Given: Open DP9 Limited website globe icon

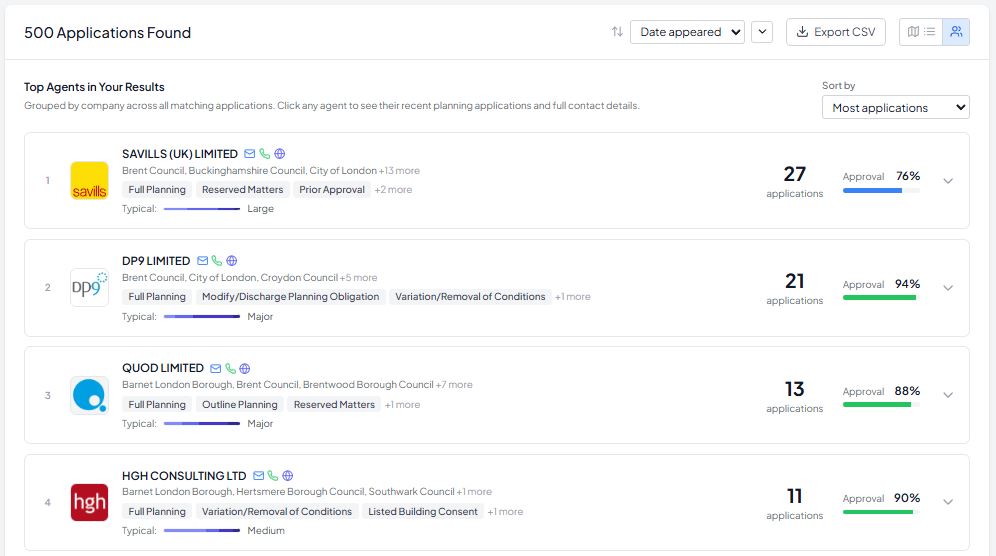Looking at the screenshot, I should coord(232,261).
